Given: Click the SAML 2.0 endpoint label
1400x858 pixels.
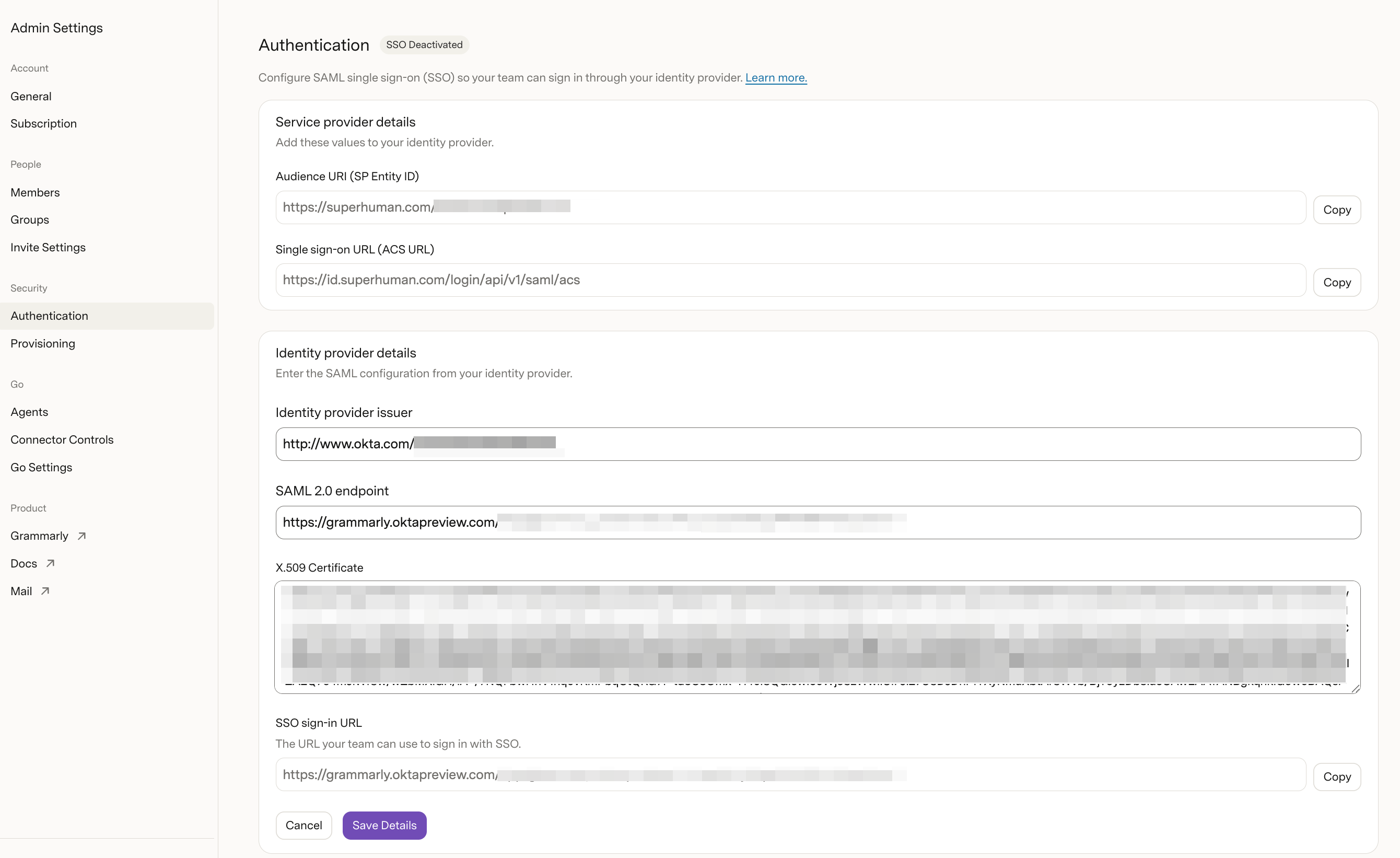Looking at the screenshot, I should click(x=332, y=490).
